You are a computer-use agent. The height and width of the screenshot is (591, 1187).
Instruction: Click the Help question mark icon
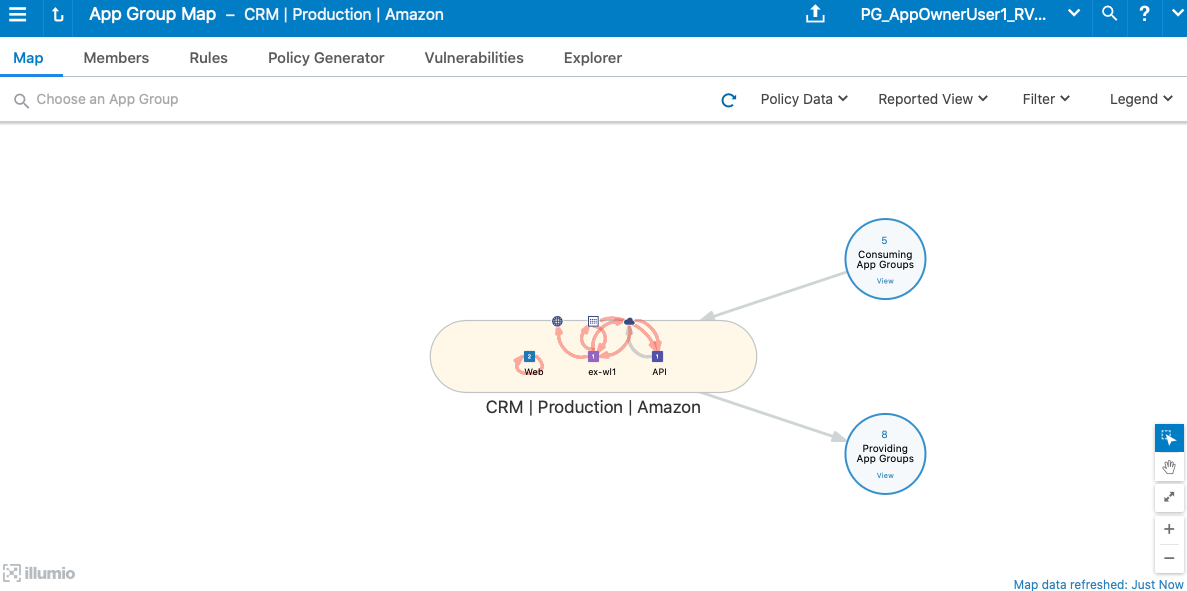1143,15
